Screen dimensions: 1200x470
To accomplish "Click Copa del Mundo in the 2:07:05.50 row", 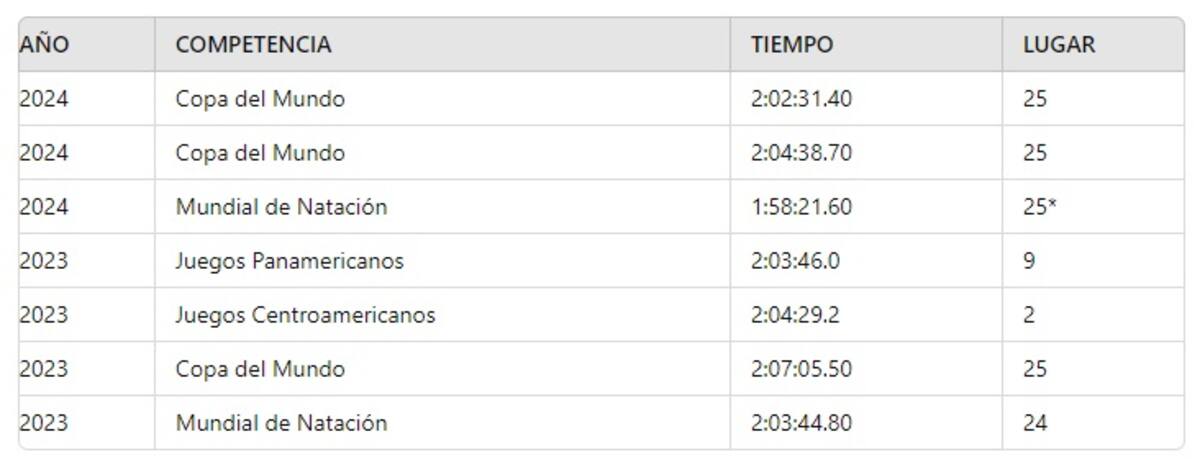I will click(x=260, y=369).
